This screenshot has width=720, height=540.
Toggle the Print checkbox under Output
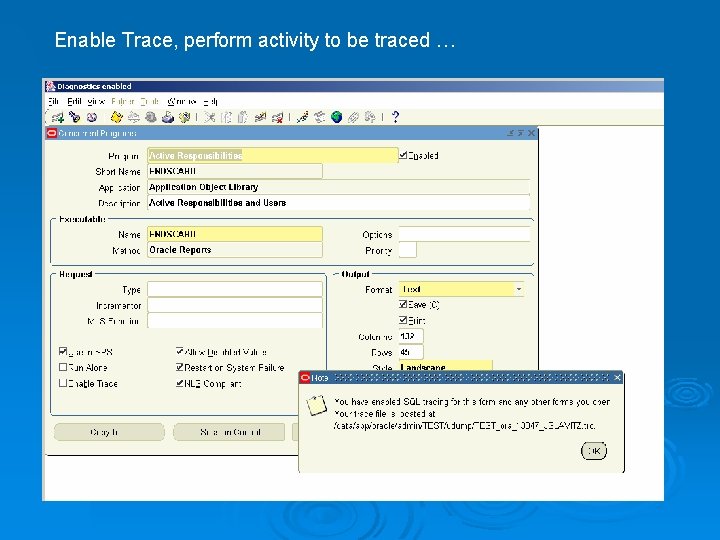403,320
